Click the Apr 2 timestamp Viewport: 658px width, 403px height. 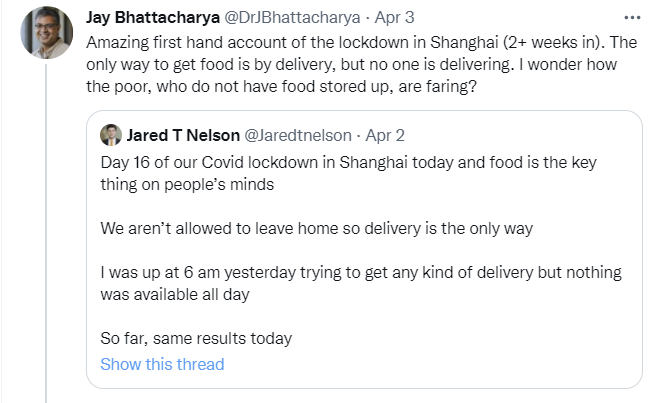[x=384, y=135]
